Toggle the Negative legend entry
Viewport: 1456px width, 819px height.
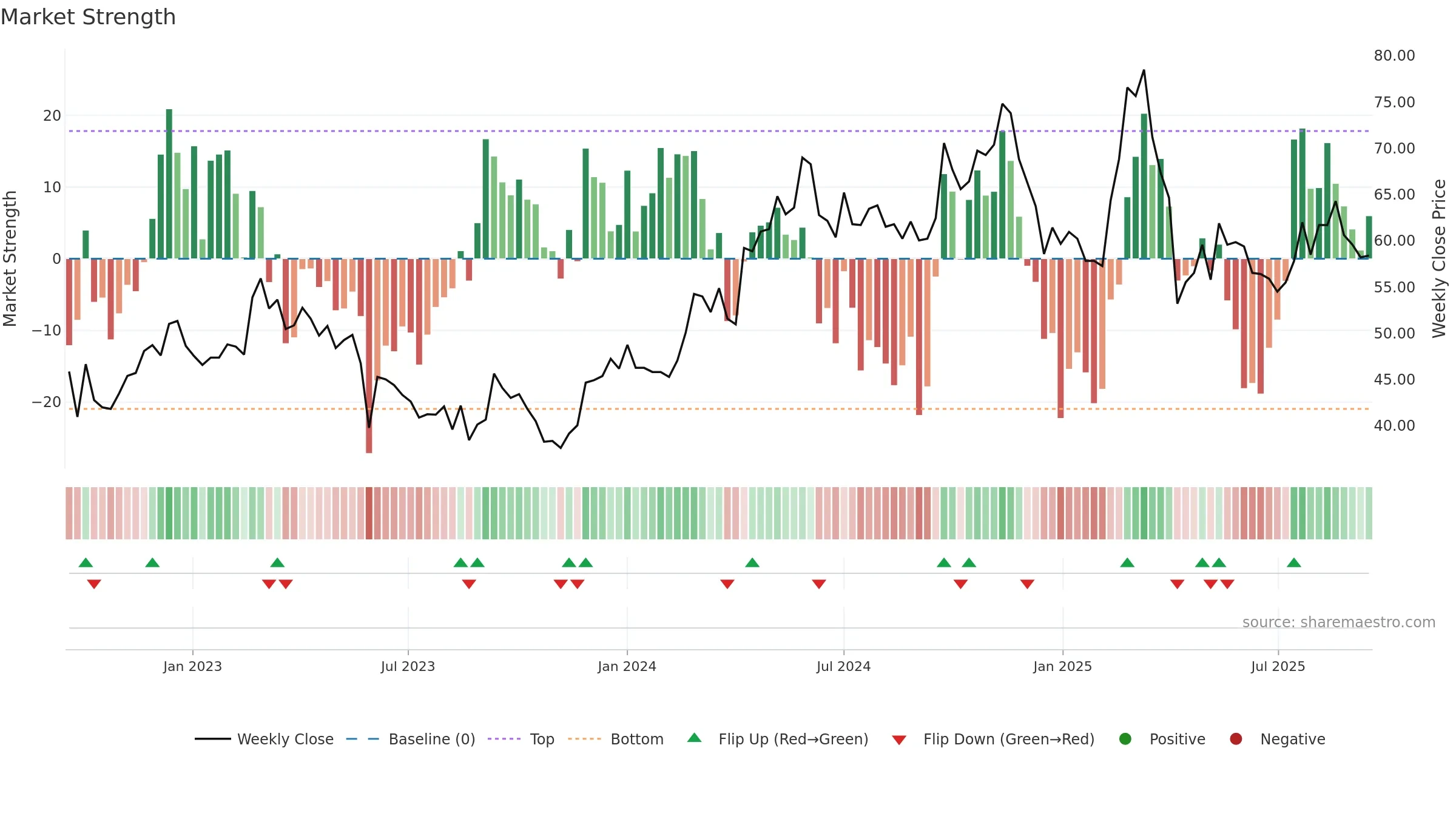(x=1277, y=739)
